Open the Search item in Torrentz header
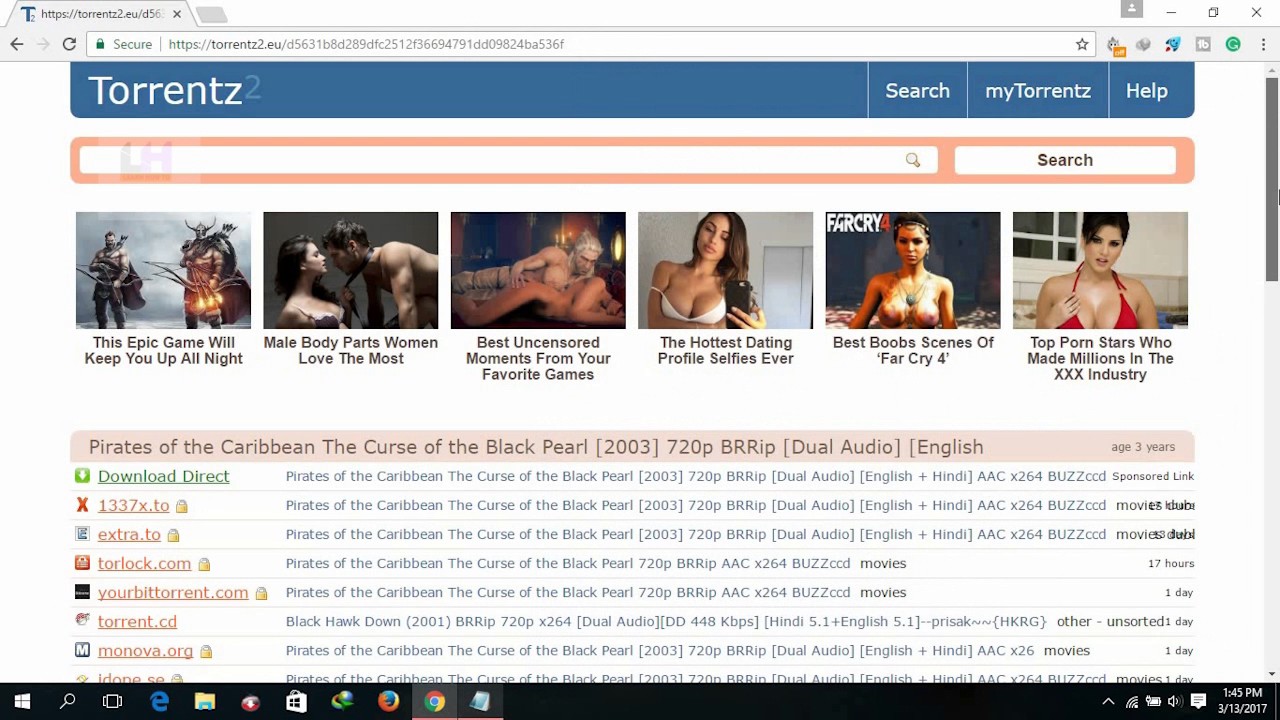 tap(917, 90)
